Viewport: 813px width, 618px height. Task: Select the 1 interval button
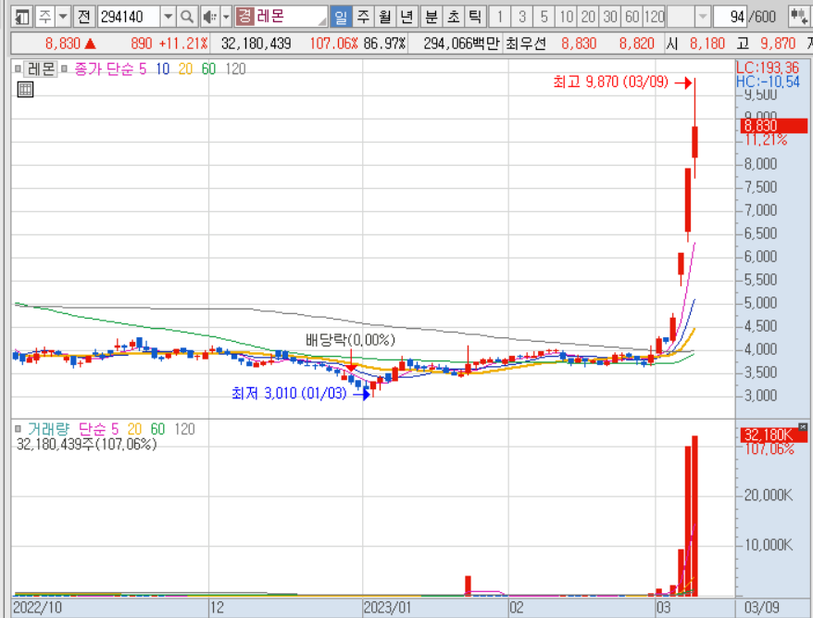tap(500, 17)
